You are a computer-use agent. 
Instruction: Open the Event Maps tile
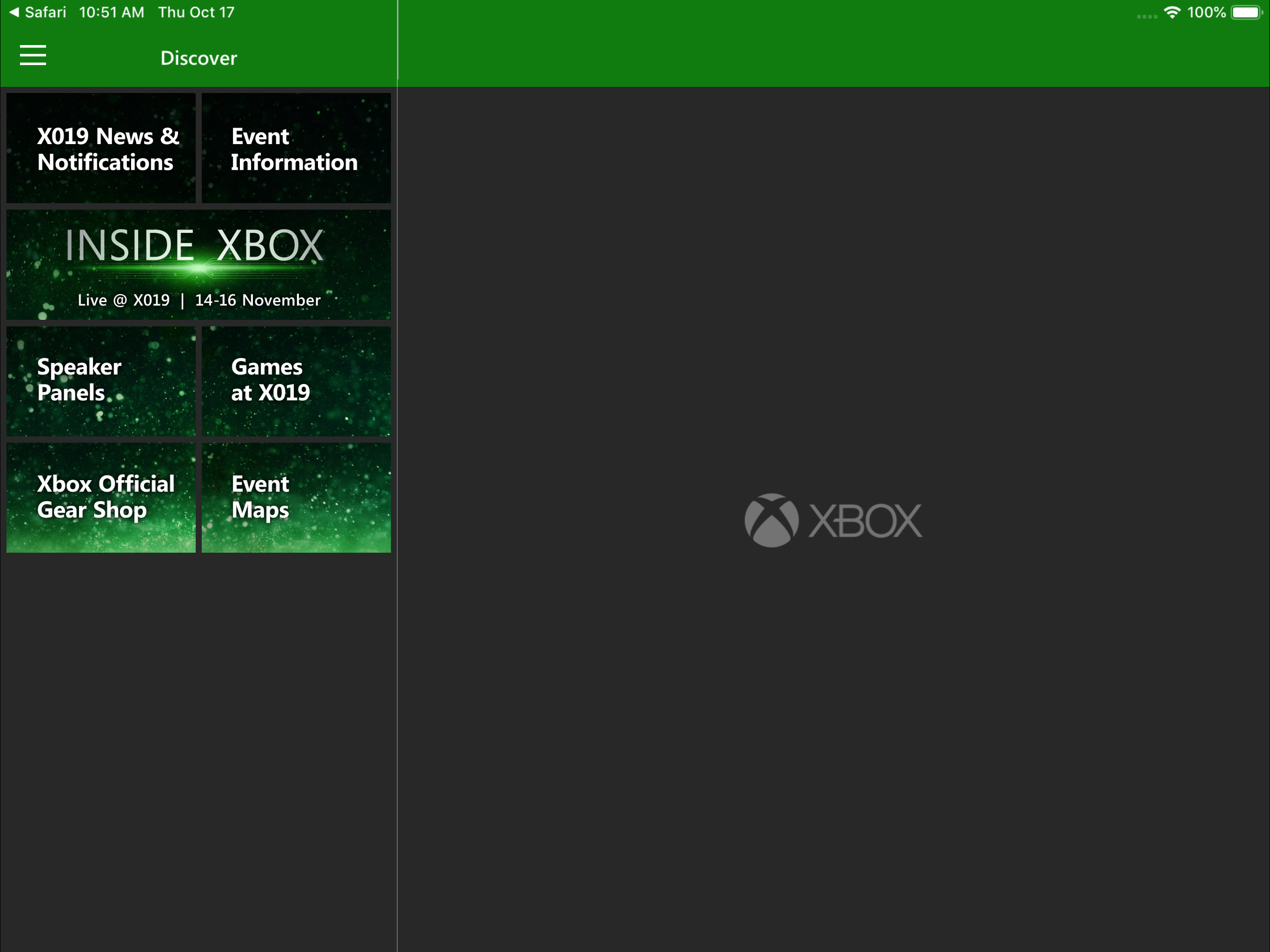point(296,498)
